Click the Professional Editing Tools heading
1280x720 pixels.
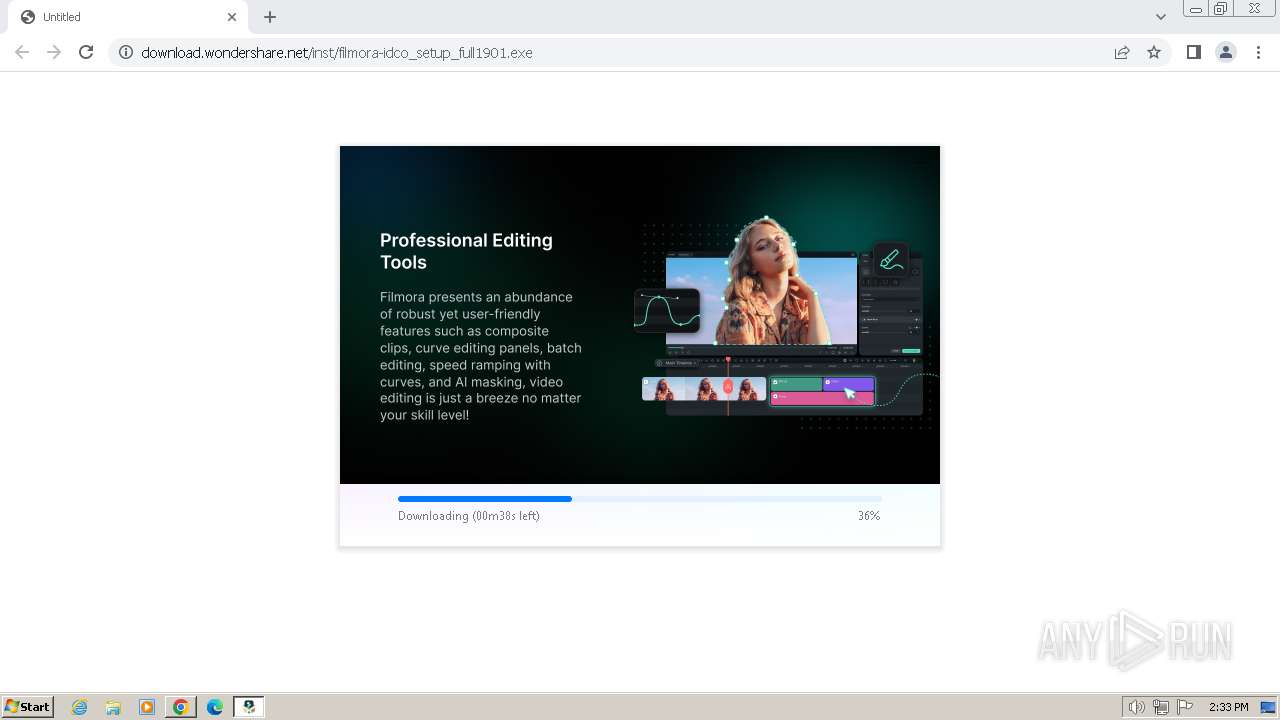[x=466, y=251]
